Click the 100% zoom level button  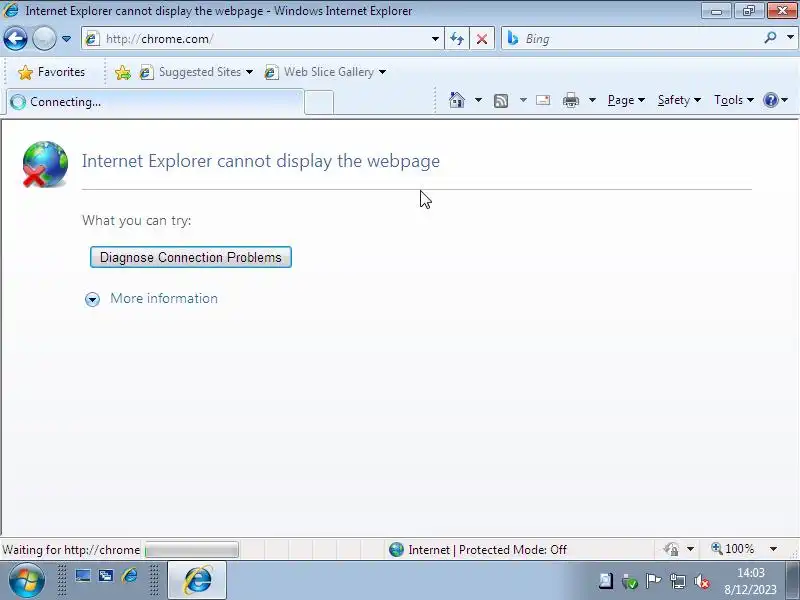733,549
